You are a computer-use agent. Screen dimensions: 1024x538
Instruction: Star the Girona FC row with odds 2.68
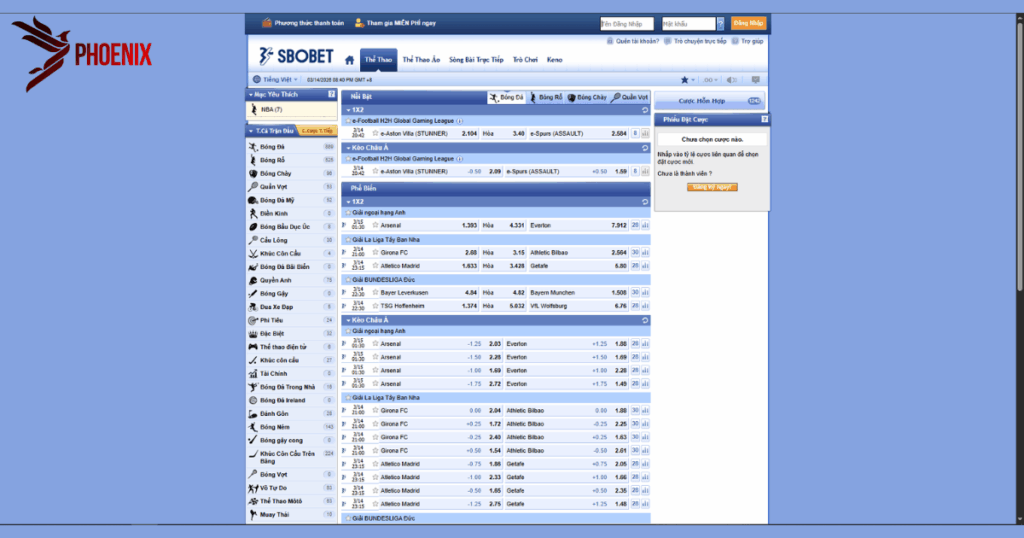tap(375, 252)
